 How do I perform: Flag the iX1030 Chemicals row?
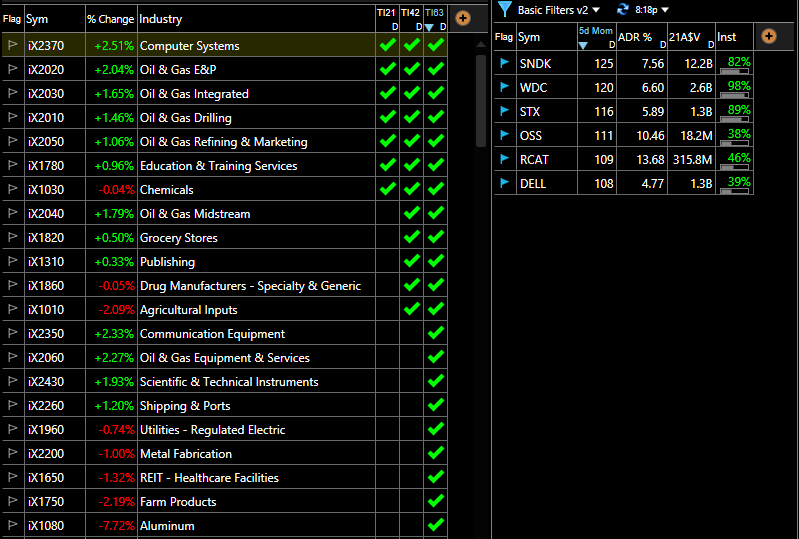(x=13, y=188)
